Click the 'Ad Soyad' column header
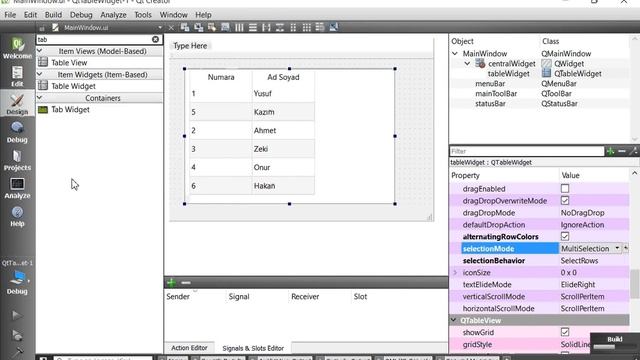 (x=283, y=77)
